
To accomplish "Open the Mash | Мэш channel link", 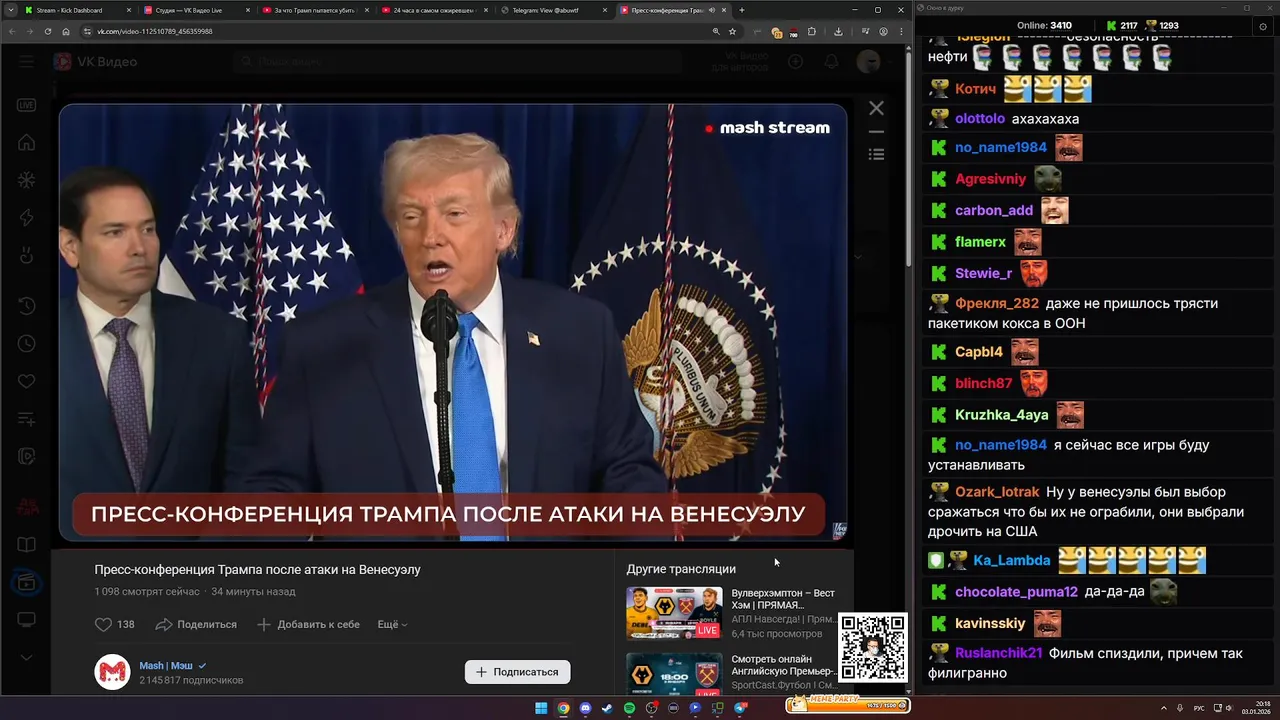I will tap(166, 665).
